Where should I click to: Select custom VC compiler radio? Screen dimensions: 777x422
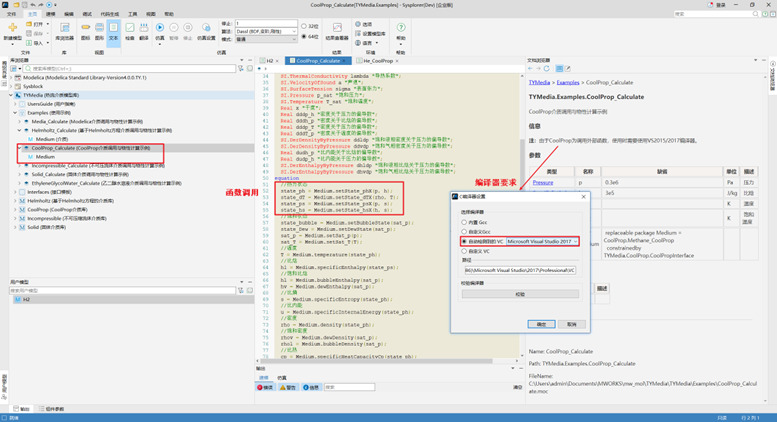click(x=464, y=251)
